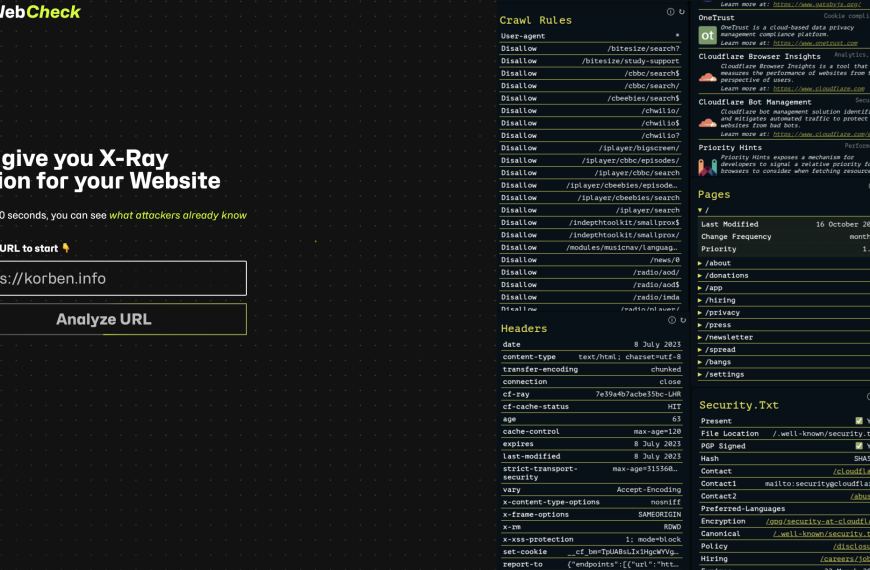Open the Canonical .well-known link in Security.Txt
Screen dimensions: 870x570
[x=821, y=533]
